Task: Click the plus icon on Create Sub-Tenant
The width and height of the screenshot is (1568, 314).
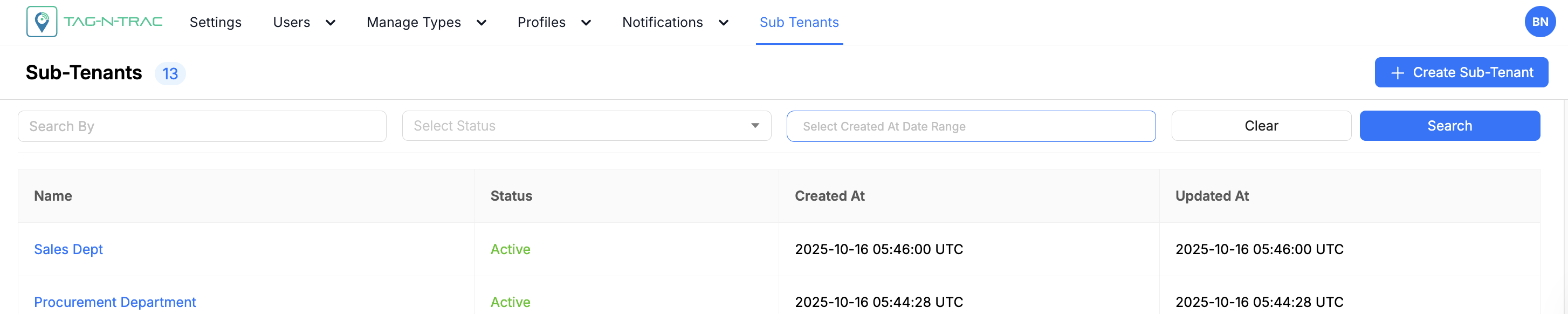Action: pyautogui.click(x=1398, y=73)
